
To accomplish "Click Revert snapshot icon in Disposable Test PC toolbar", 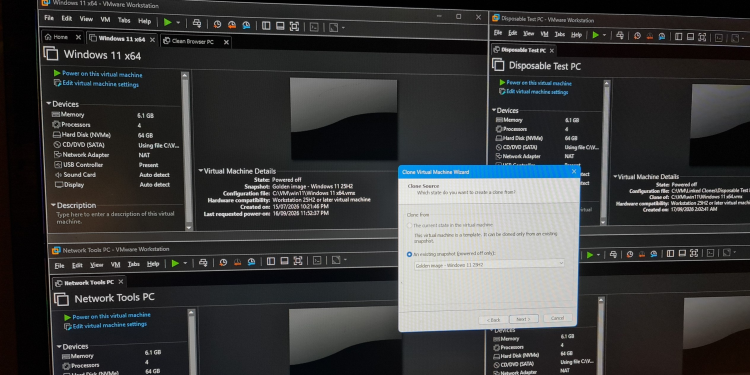I will [650, 36].
